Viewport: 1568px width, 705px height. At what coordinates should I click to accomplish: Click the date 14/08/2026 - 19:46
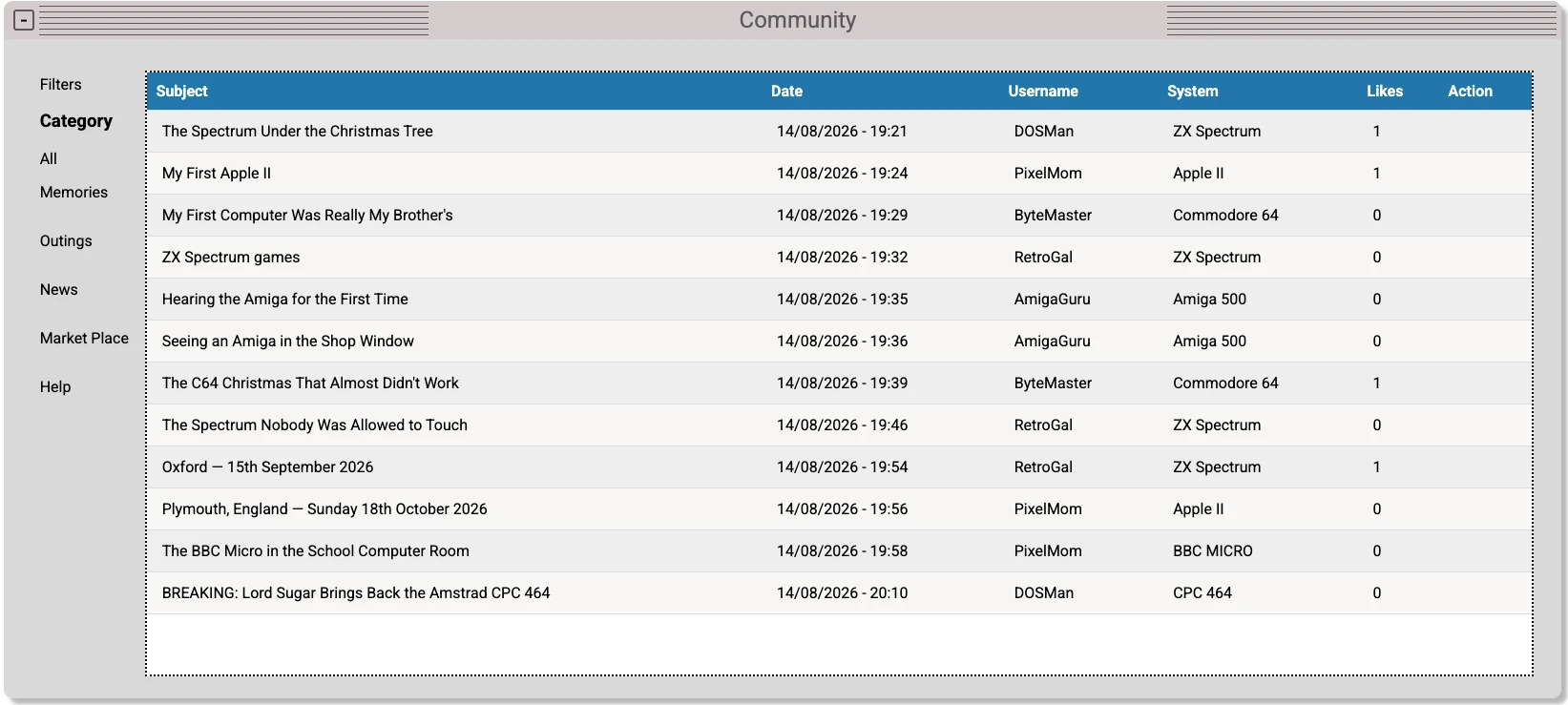pos(843,425)
